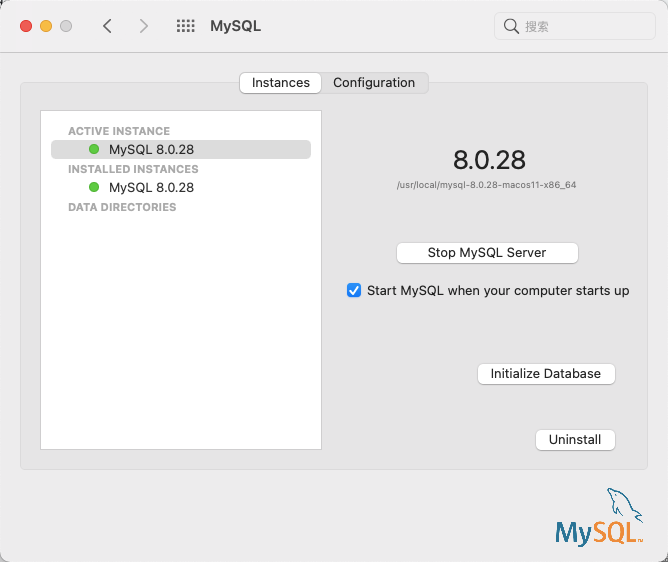Click the DATA DIRECTORIES header
Viewport: 668px width, 562px height.
[x=122, y=207]
